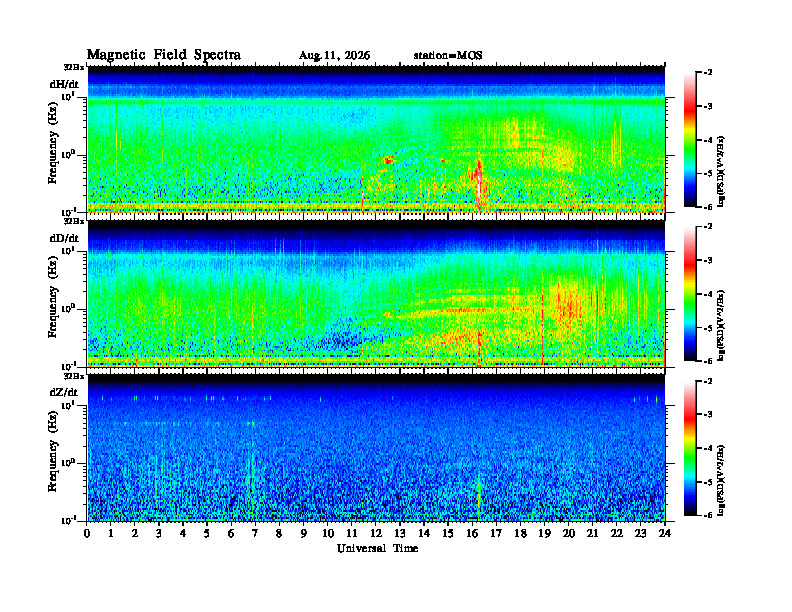Click hour tick label "16" on time axis
This screenshot has height=612, width=792.
[472, 534]
